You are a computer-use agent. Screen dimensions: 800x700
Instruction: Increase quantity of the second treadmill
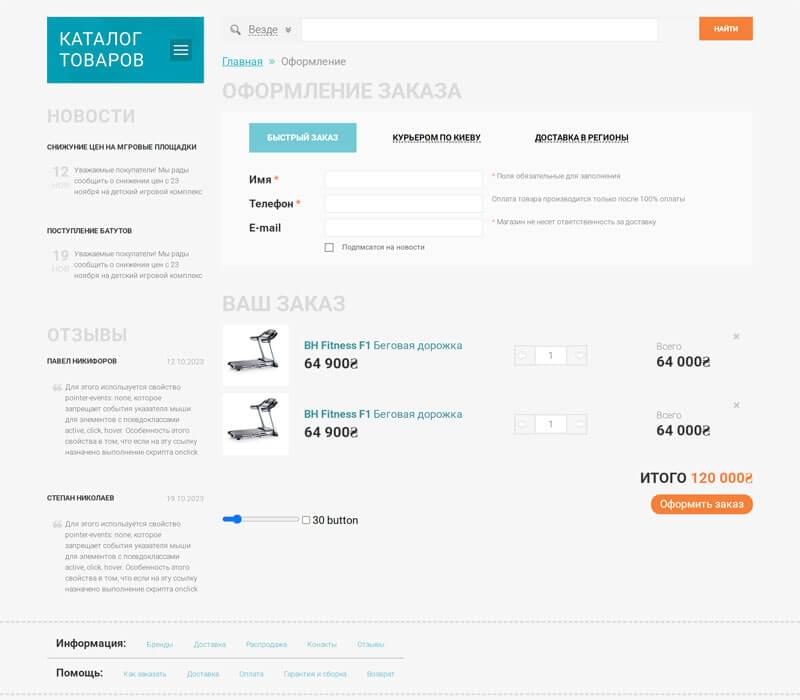pyautogui.click(x=577, y=424)
